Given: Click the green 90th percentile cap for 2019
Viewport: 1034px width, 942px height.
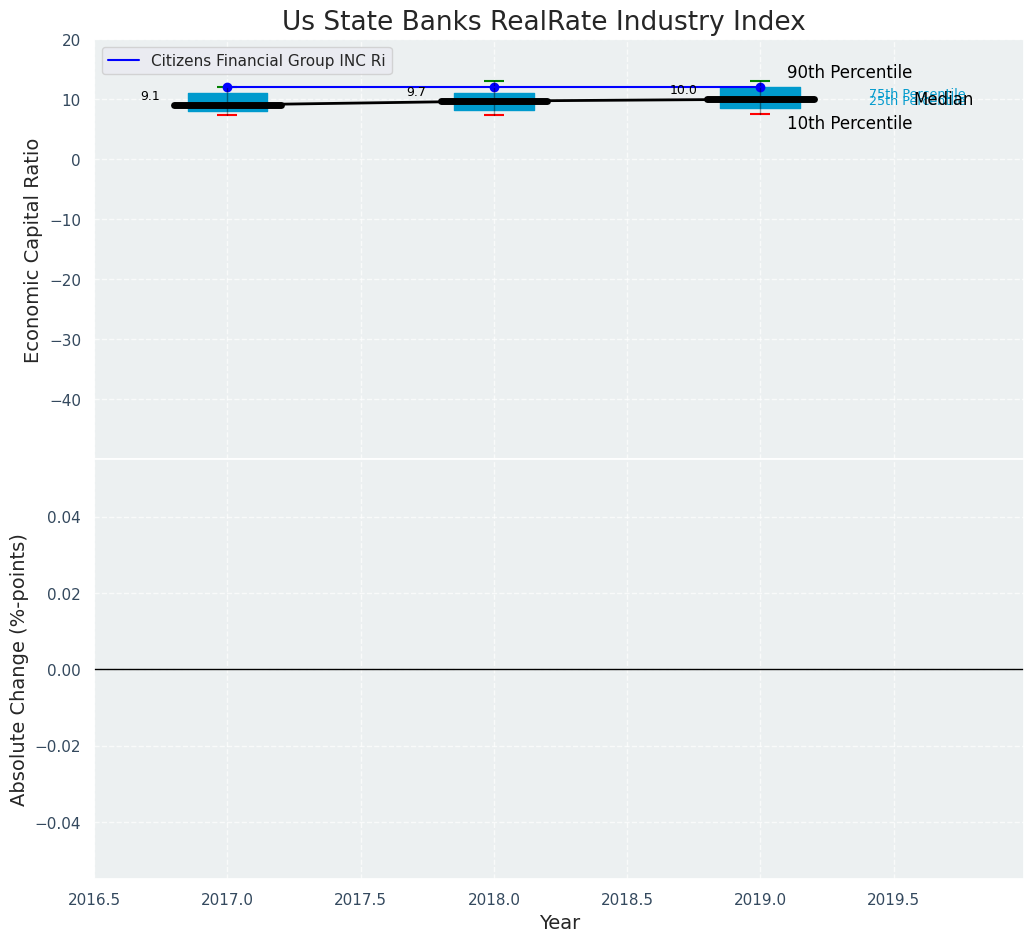Looking at the screenshot, I should (x=760, y=81).
